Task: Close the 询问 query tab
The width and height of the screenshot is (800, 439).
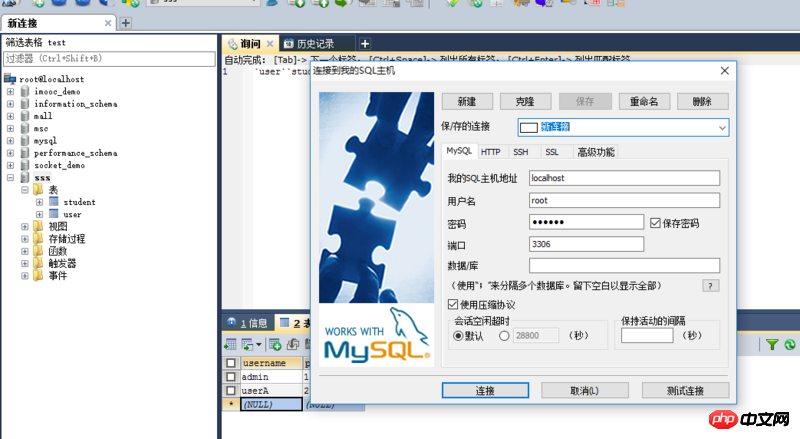Action: (270, 44)
